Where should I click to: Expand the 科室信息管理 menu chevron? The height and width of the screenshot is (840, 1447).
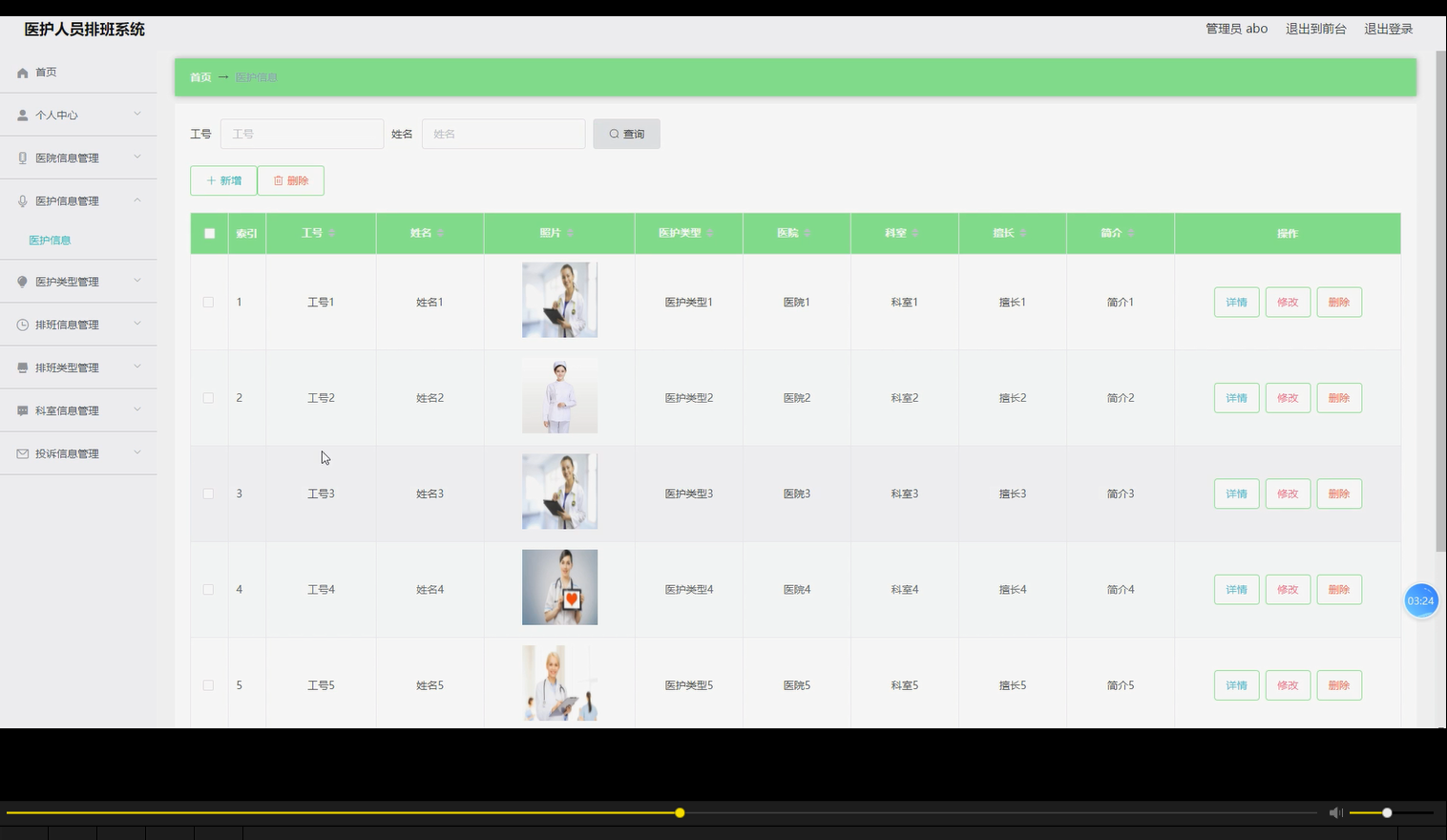click(137, 409)
